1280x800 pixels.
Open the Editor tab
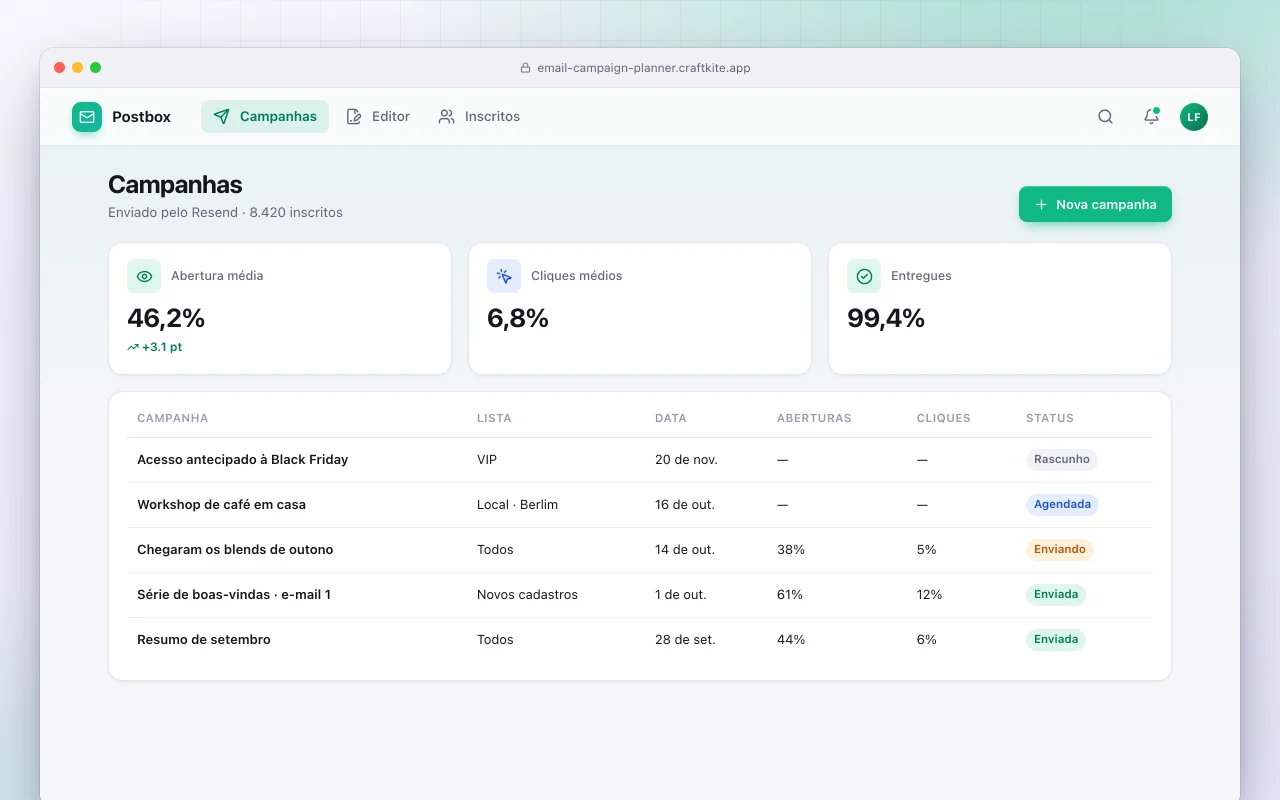tap(378, 117)
